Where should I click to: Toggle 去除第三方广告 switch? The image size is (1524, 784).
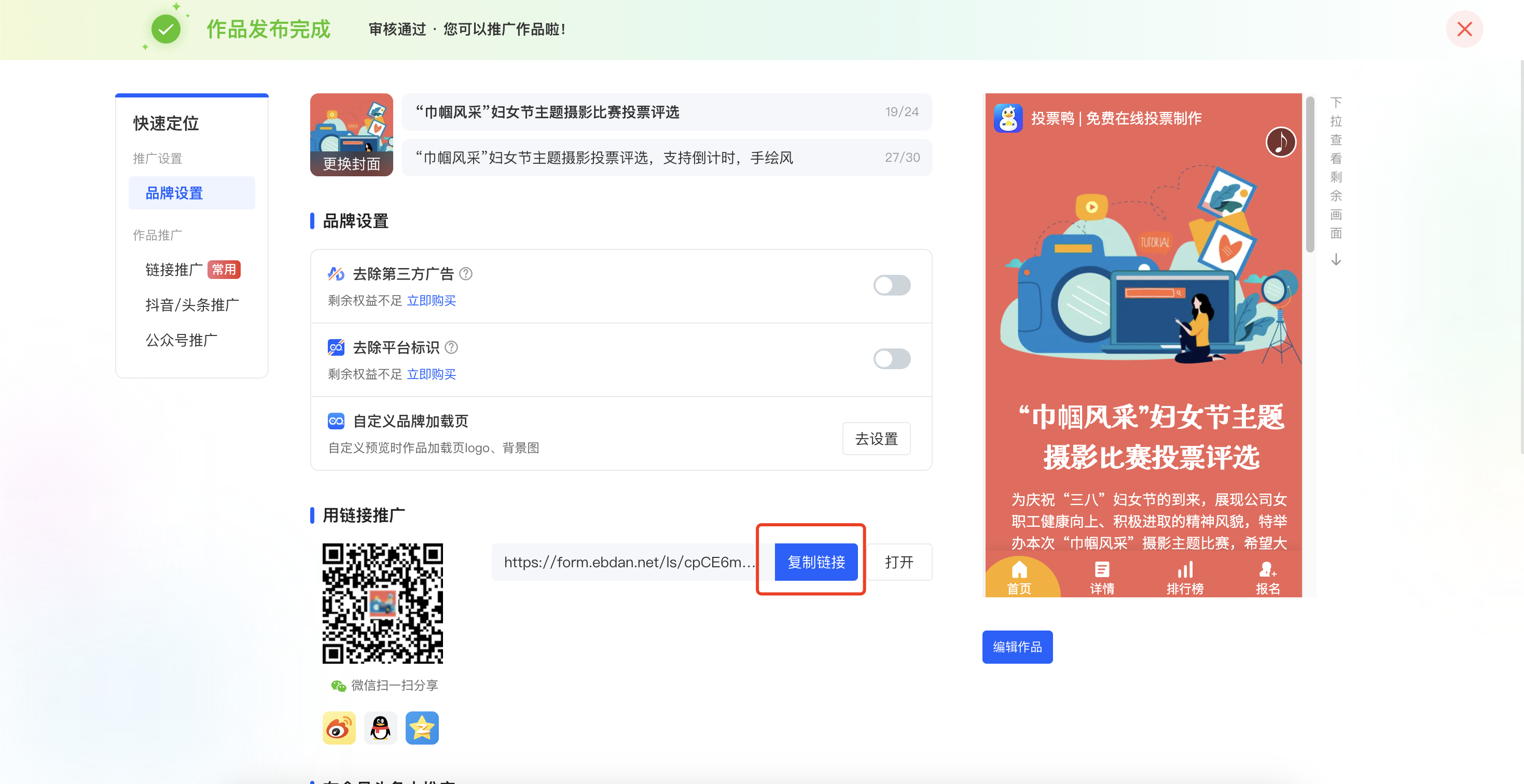[x=892, y=285]
